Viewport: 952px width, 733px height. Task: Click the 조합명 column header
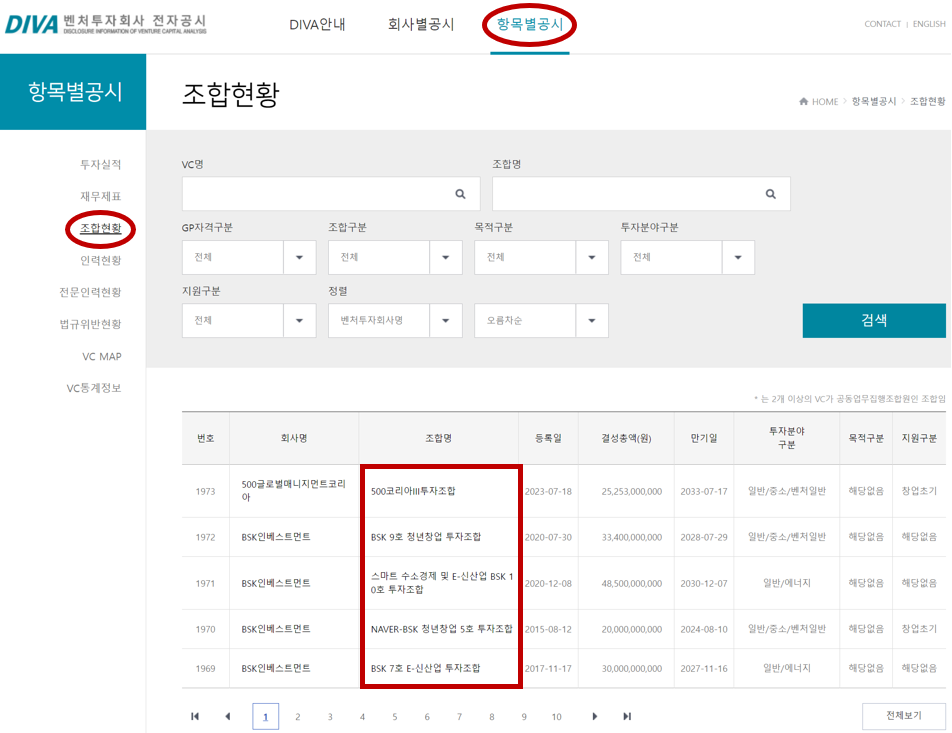pos(438,438)
